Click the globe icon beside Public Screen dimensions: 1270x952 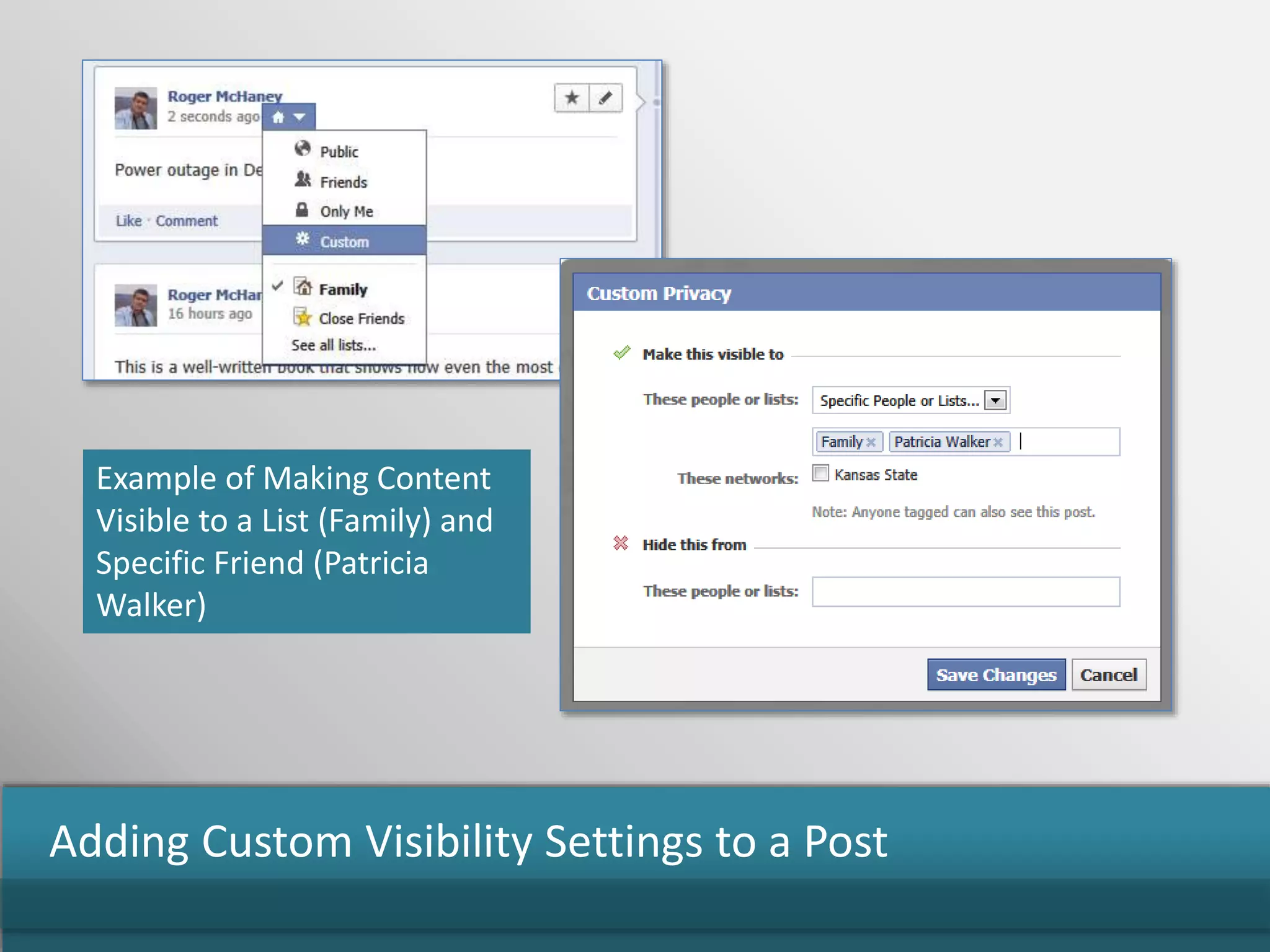point(303,149)
